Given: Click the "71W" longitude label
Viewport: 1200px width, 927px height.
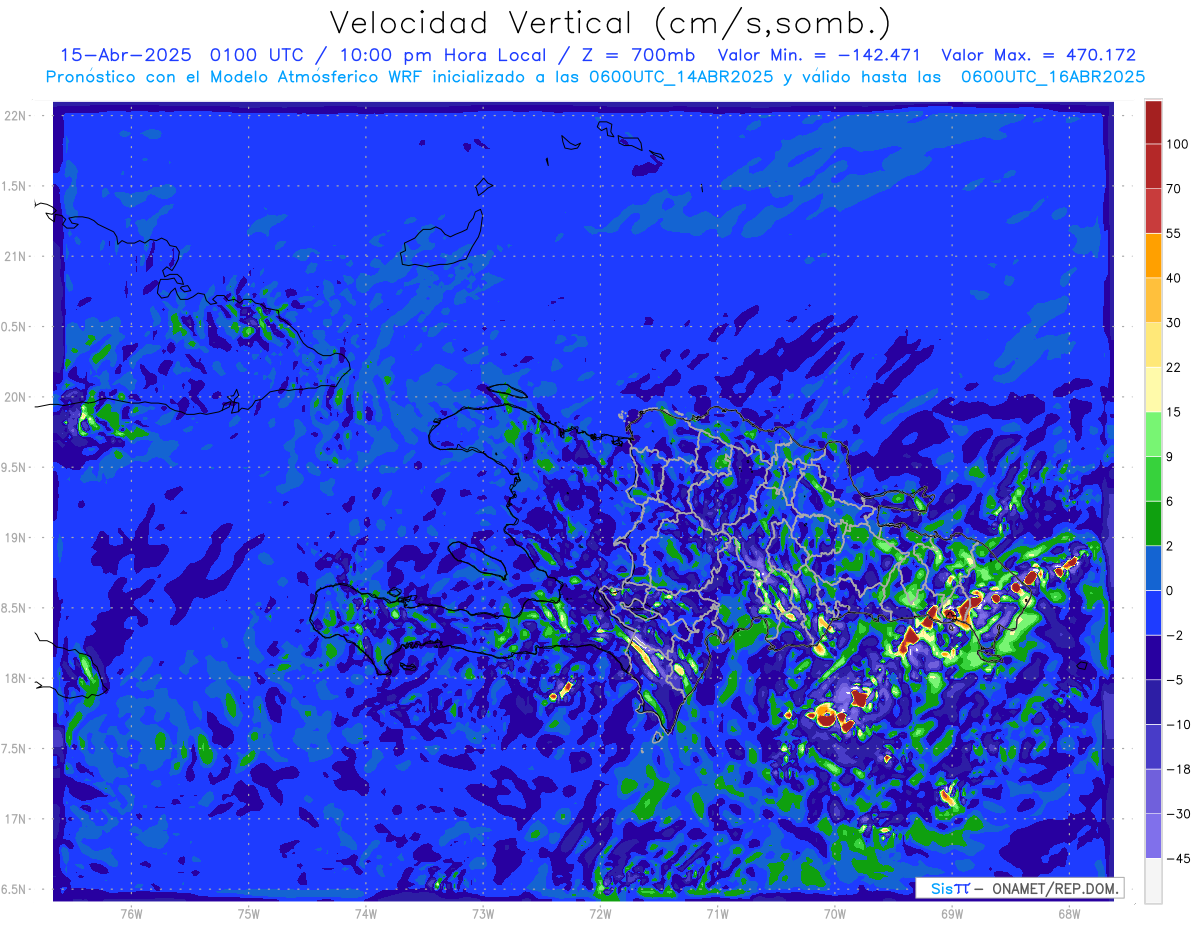Looking at the screenshot, I should 717,913.
